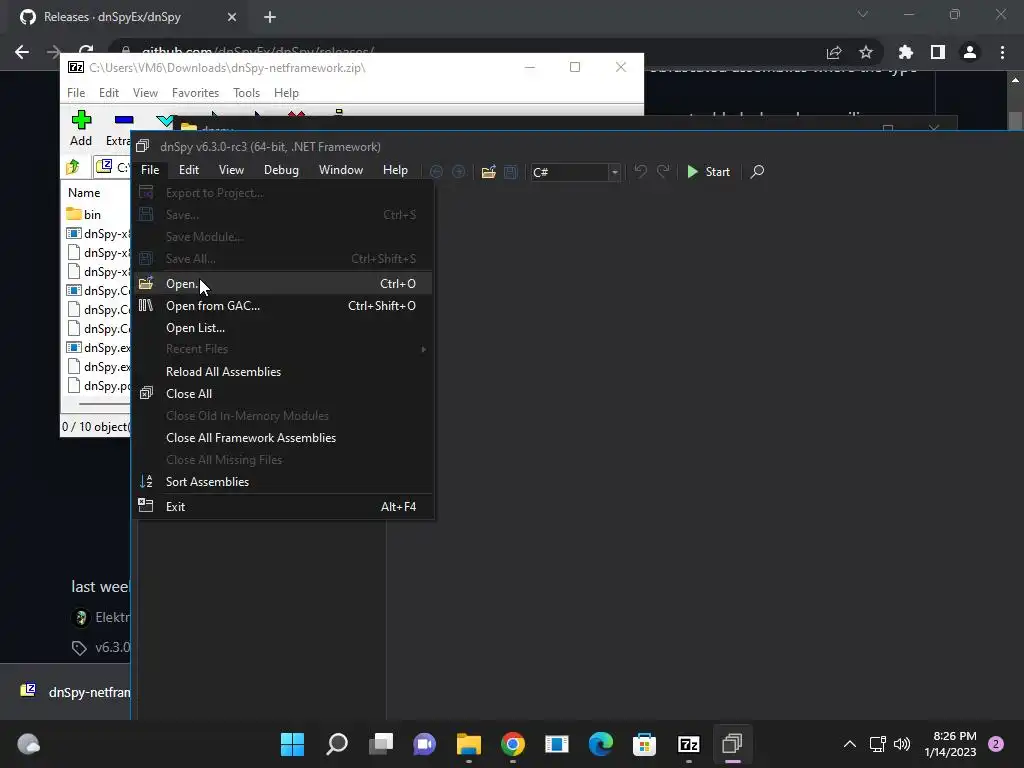The image size is (1024, 768).
Task: Open the dnSpy View menu
Action: [231, 170]
